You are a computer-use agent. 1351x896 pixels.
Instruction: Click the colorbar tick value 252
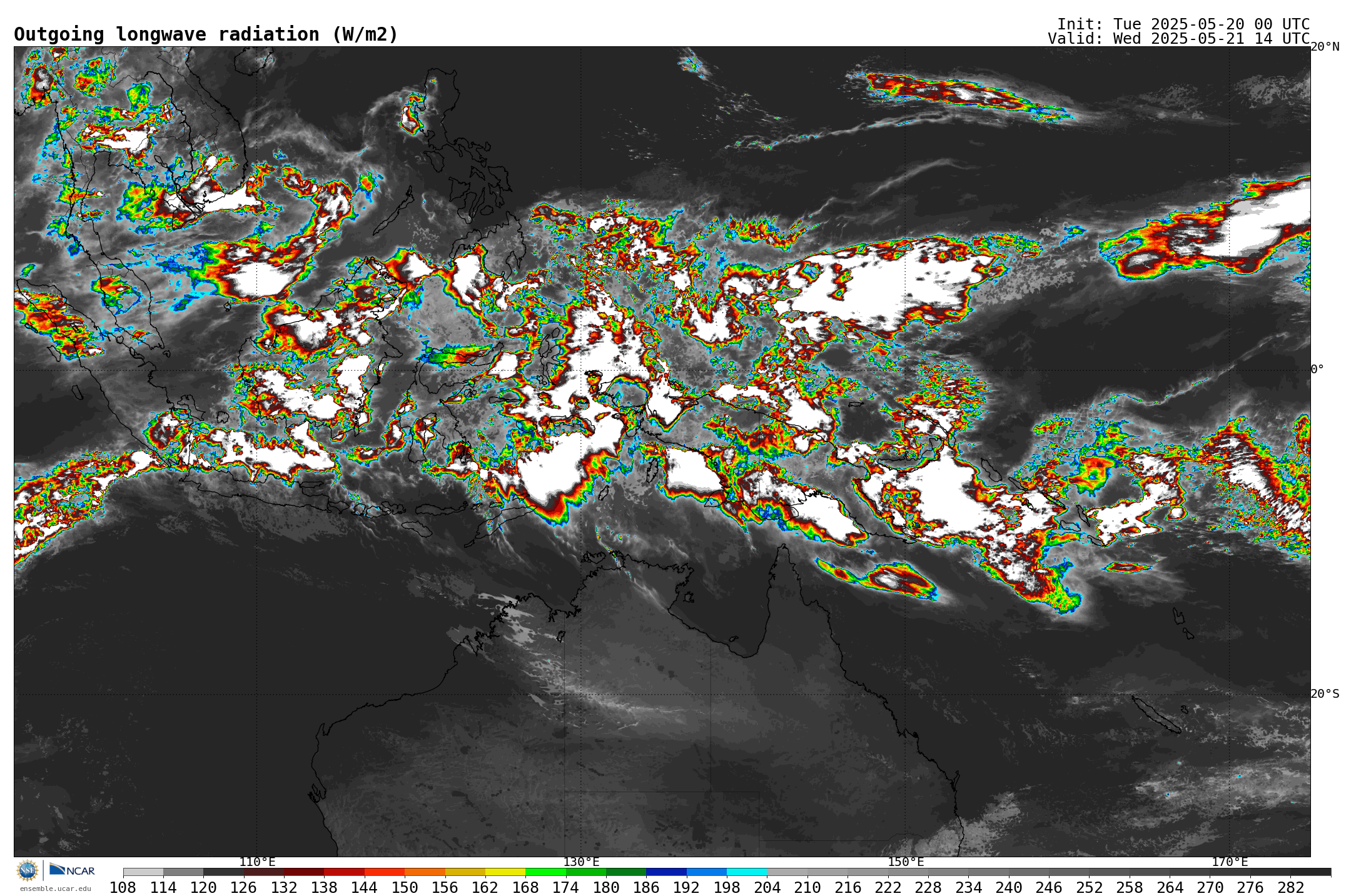[1089, 887]
